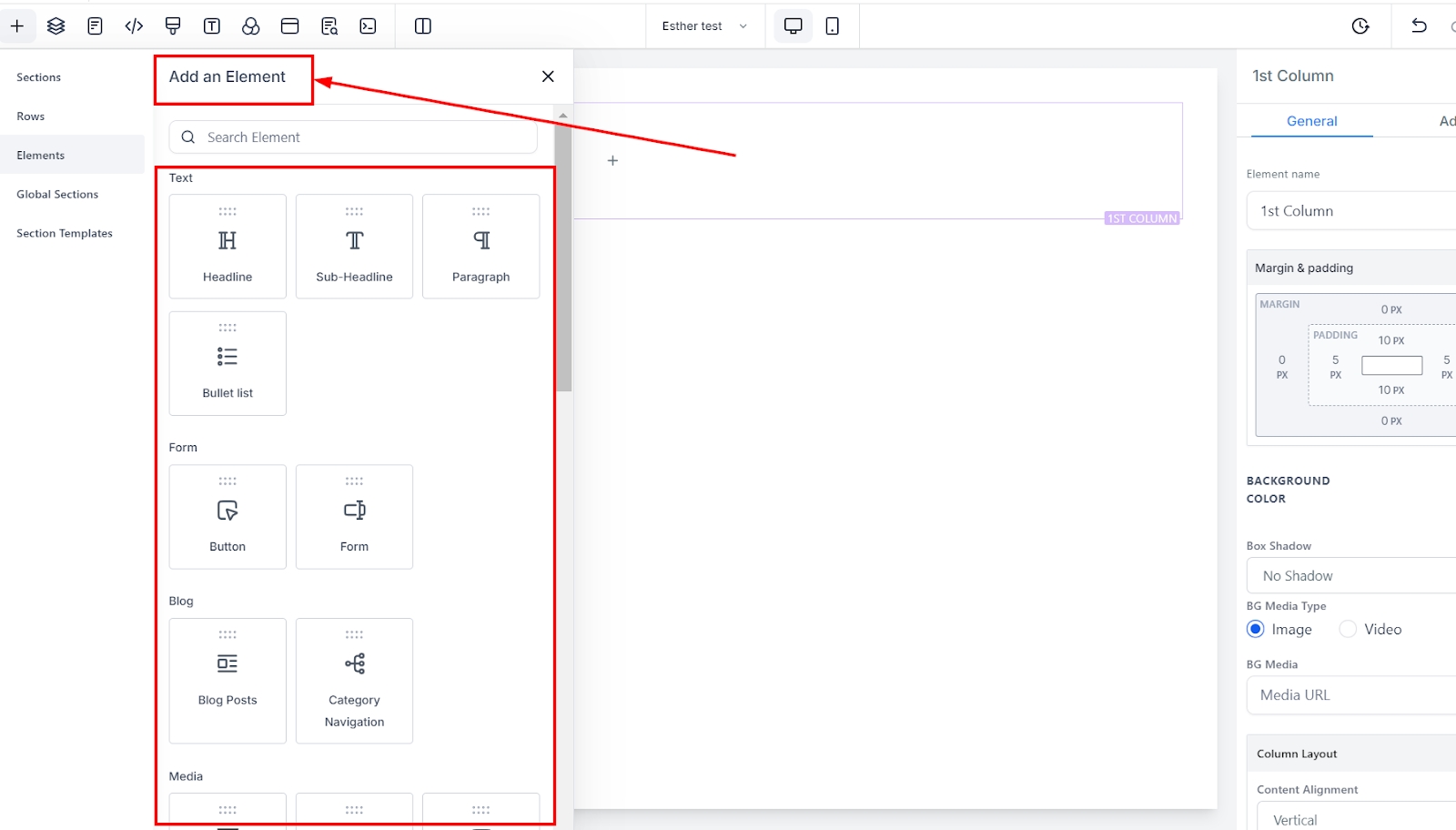Click the layers icon in top toolbar
1456x830 pixels.
tap(56, 26)
